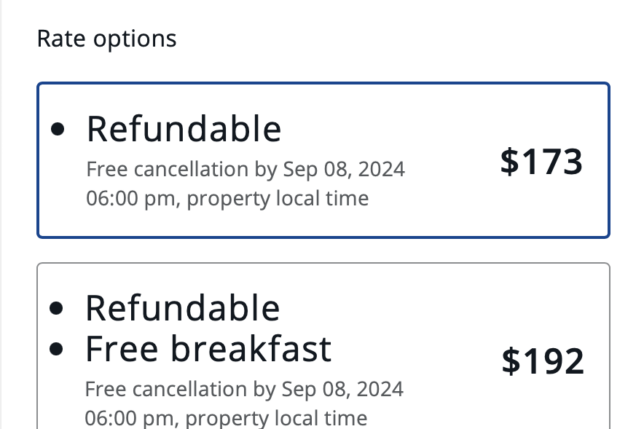This screenshot has width=644, height=429.
Task: Click the bullet beside Refundable in $192 card
Action: click(59, 309)
